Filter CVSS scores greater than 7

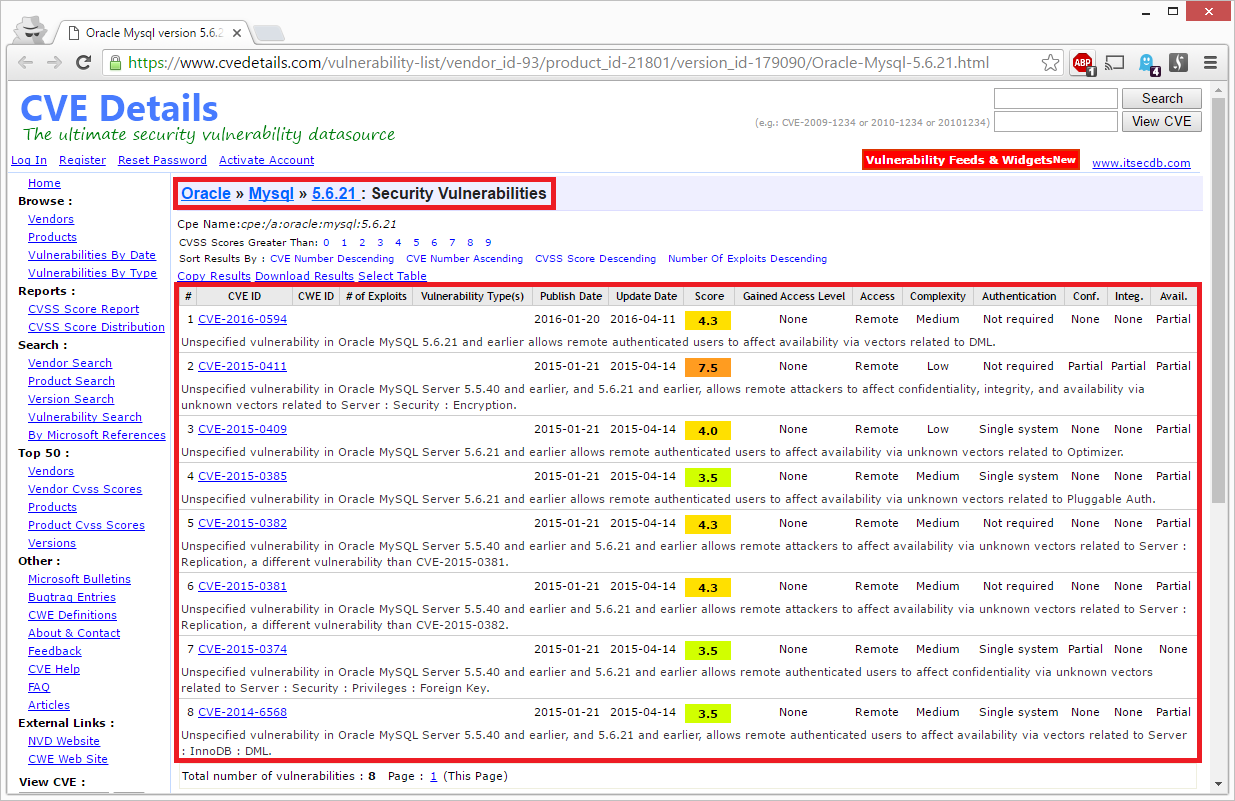point(452,242)
